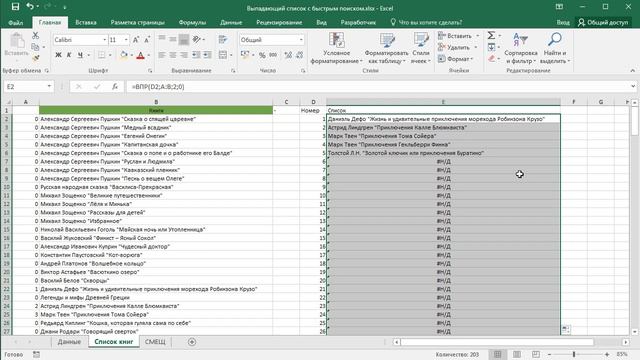Open Условное форматирование menu
The height and width of the screenshot is (360, 640).
click(x=336, y=48)
